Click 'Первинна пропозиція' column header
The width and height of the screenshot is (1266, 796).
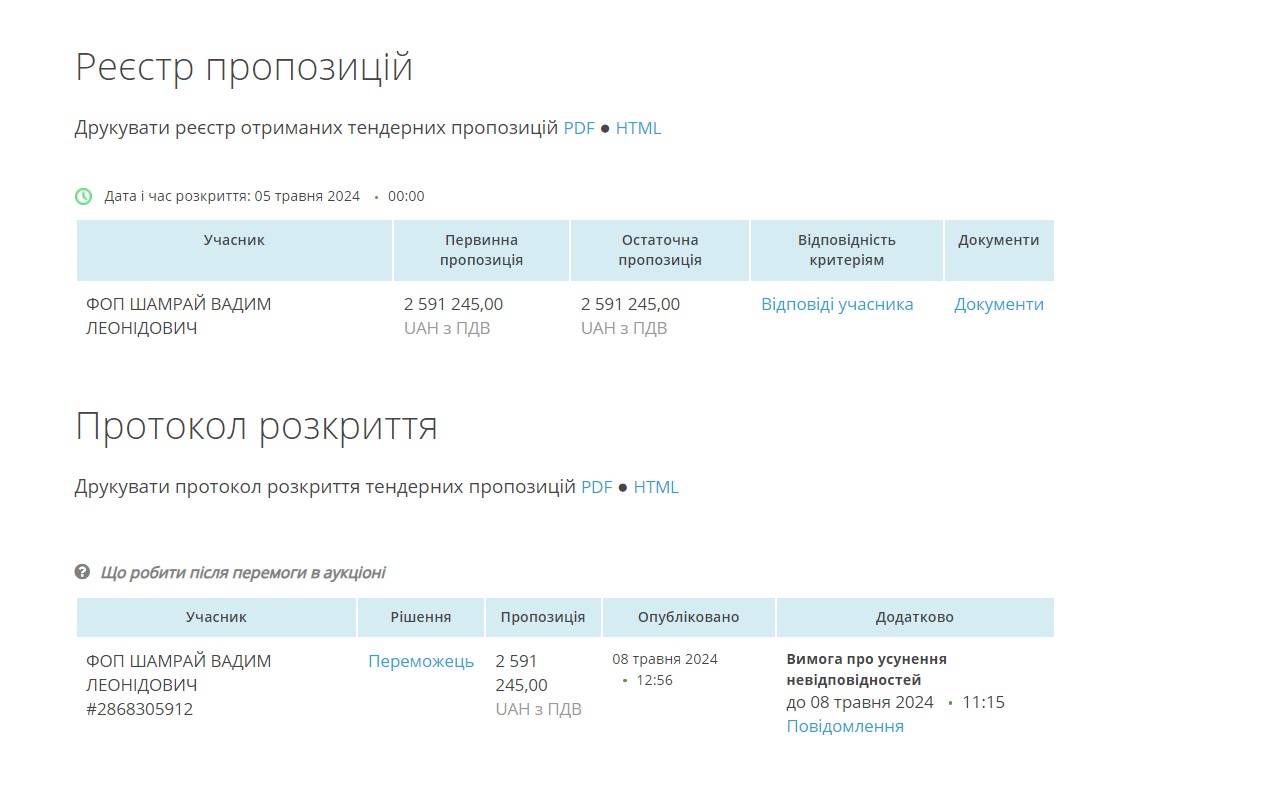tap(481, 250)
